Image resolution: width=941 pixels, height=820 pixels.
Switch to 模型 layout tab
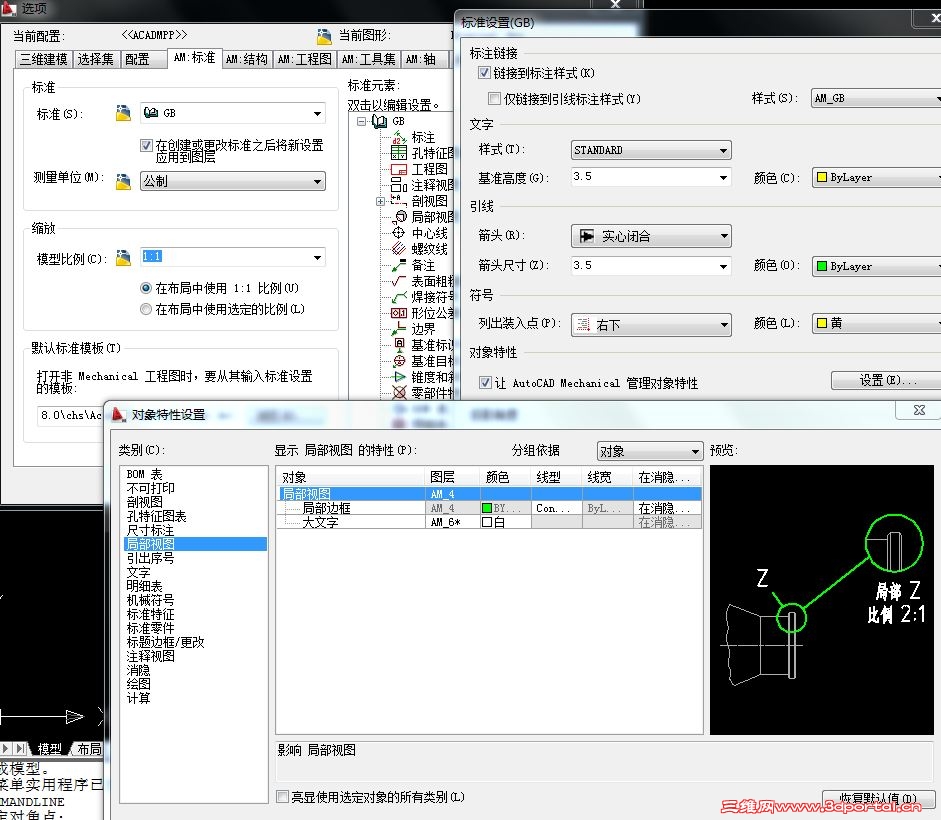pos(49,749)
